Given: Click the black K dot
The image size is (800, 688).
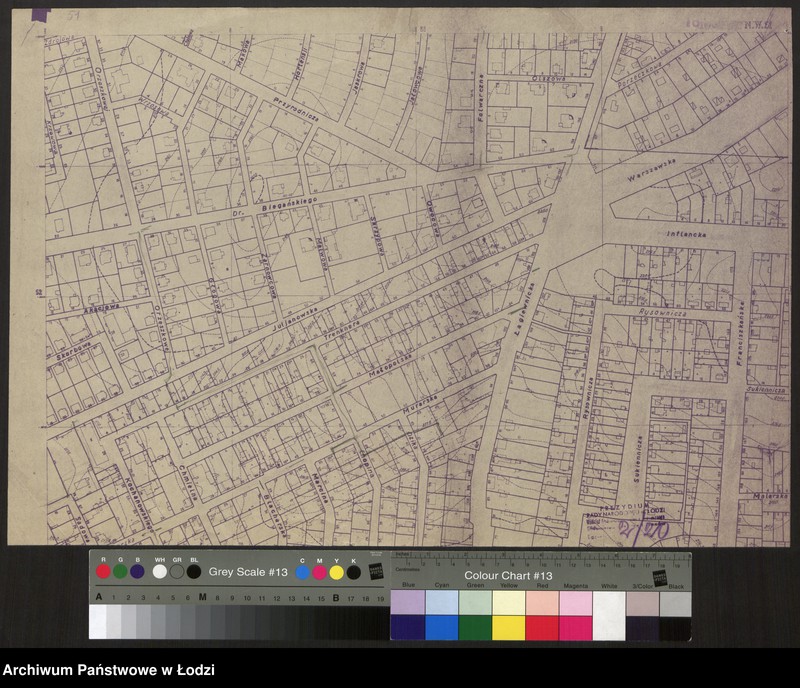Looking at the screenshot, I should (x=354, y=572).
